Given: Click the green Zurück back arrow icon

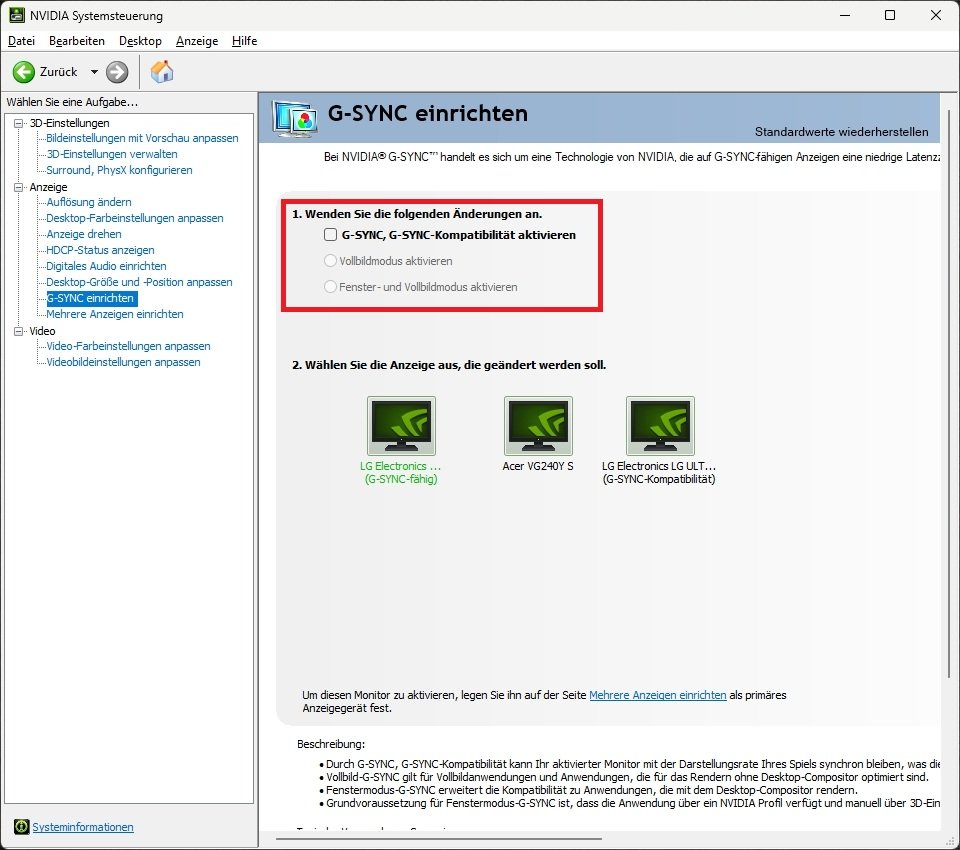Looking at the screenshot, I should (24, 72).
